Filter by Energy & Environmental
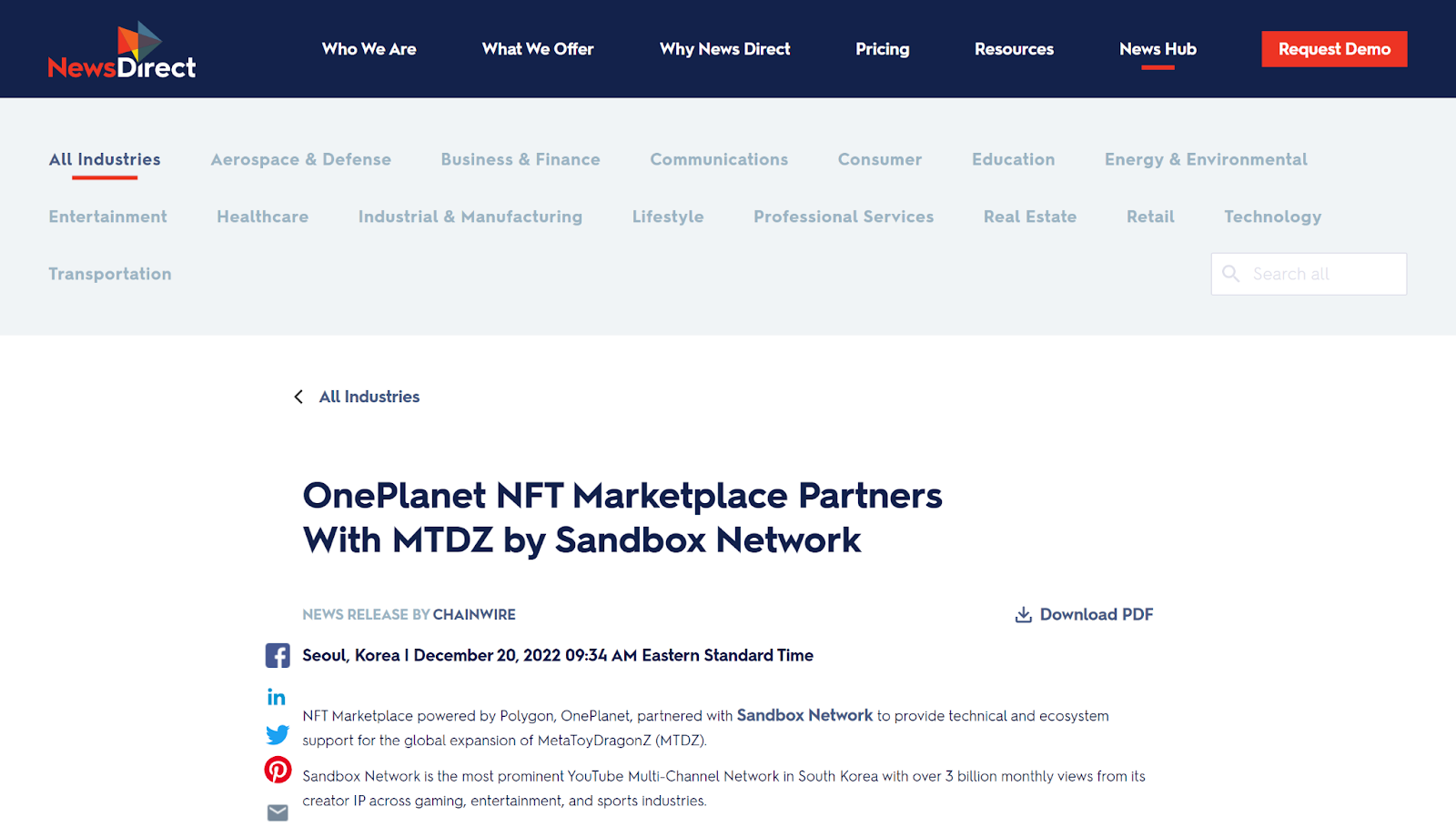1456x827 pixels. click(1206, 159)
